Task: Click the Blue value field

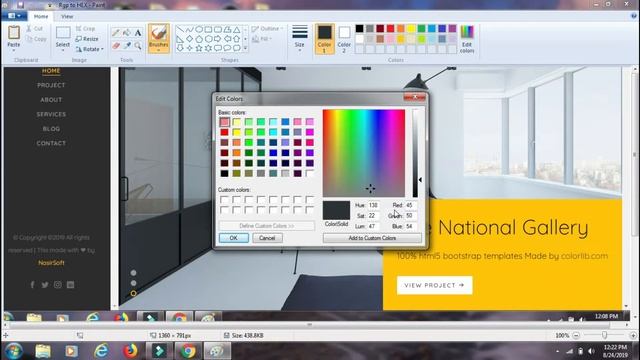Action: (411, 226)
